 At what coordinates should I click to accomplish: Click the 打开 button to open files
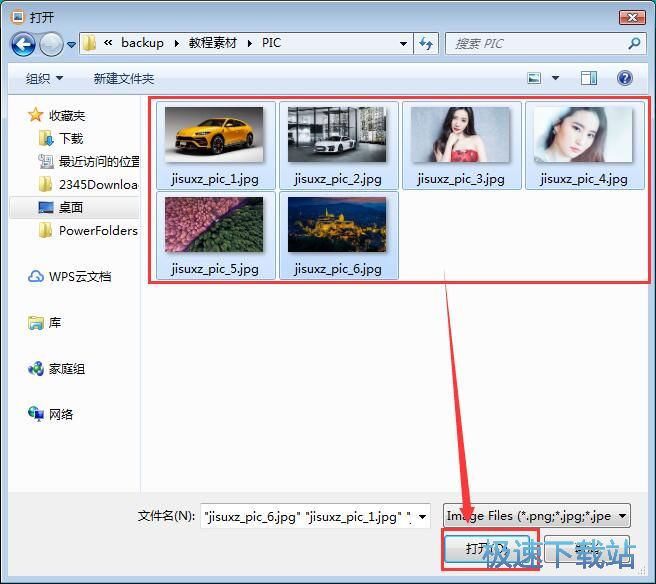pyautogui.click(x=489, y=548)
